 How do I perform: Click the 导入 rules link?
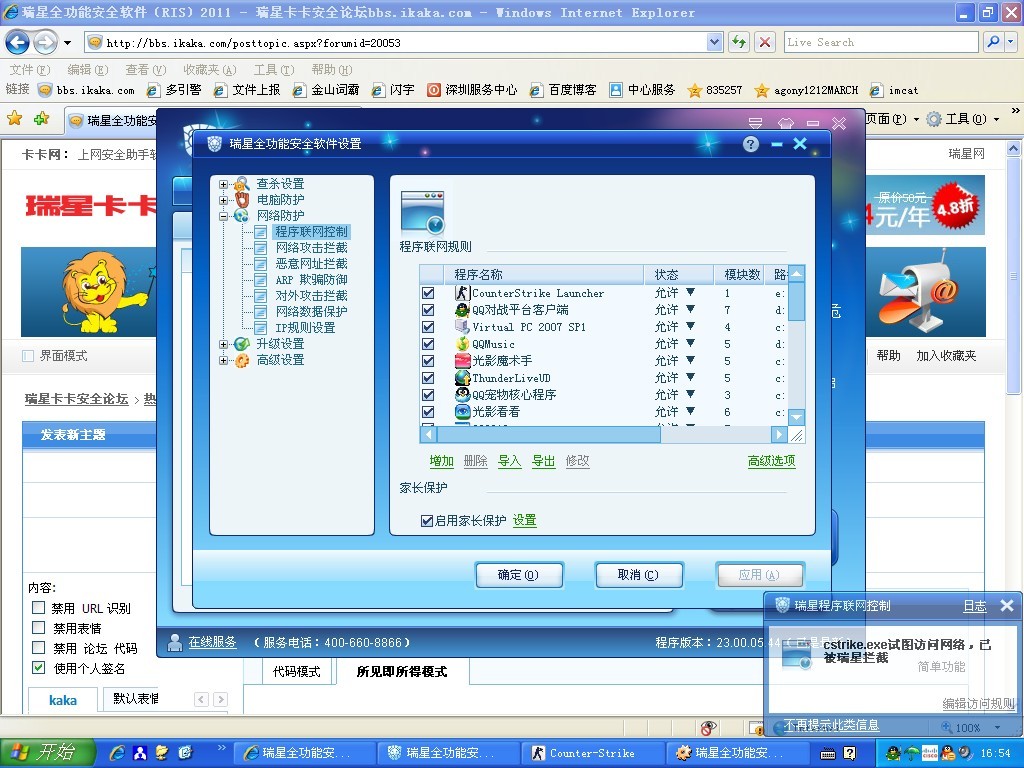point(509,461)
